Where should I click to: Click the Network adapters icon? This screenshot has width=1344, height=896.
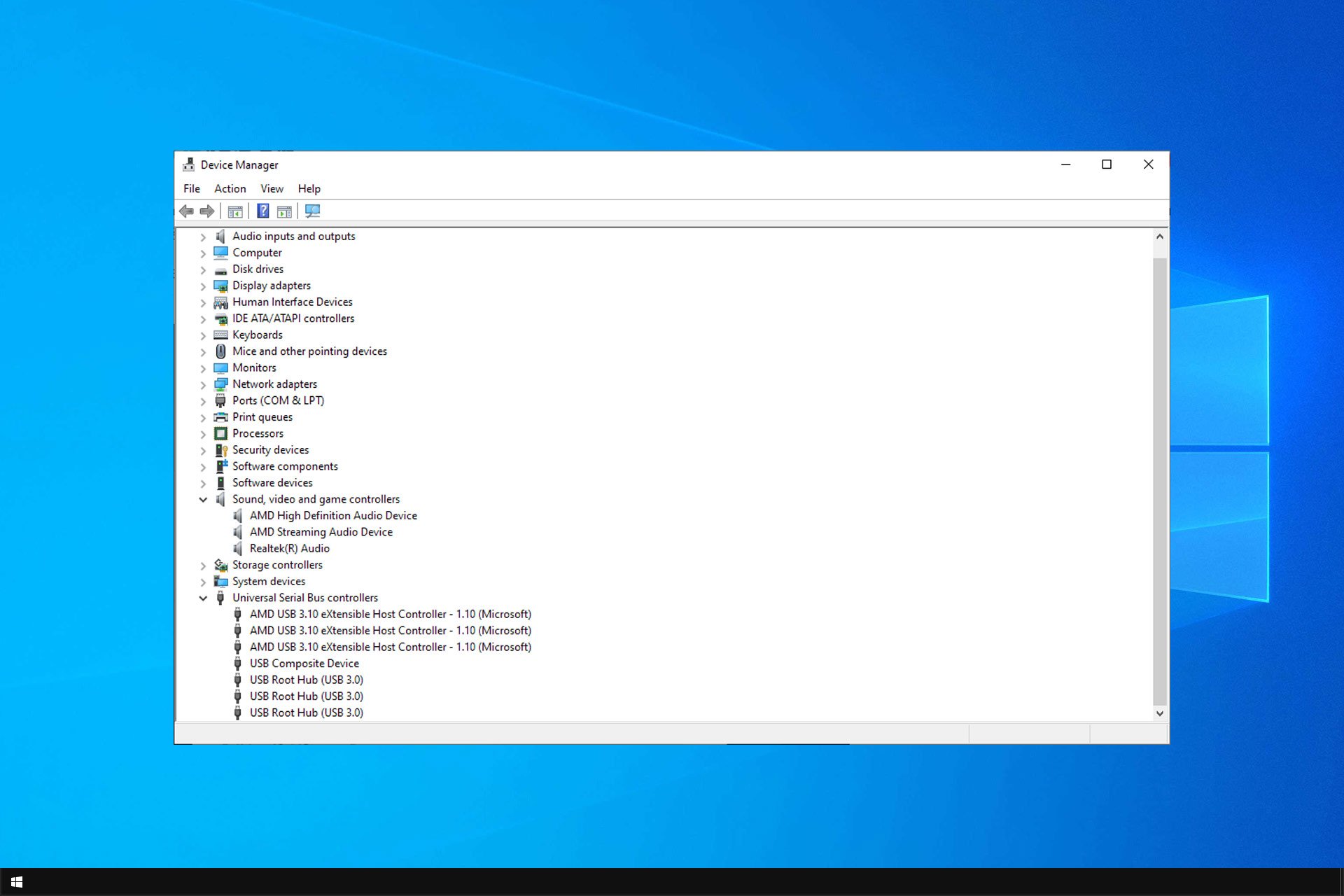coord(220,384)
